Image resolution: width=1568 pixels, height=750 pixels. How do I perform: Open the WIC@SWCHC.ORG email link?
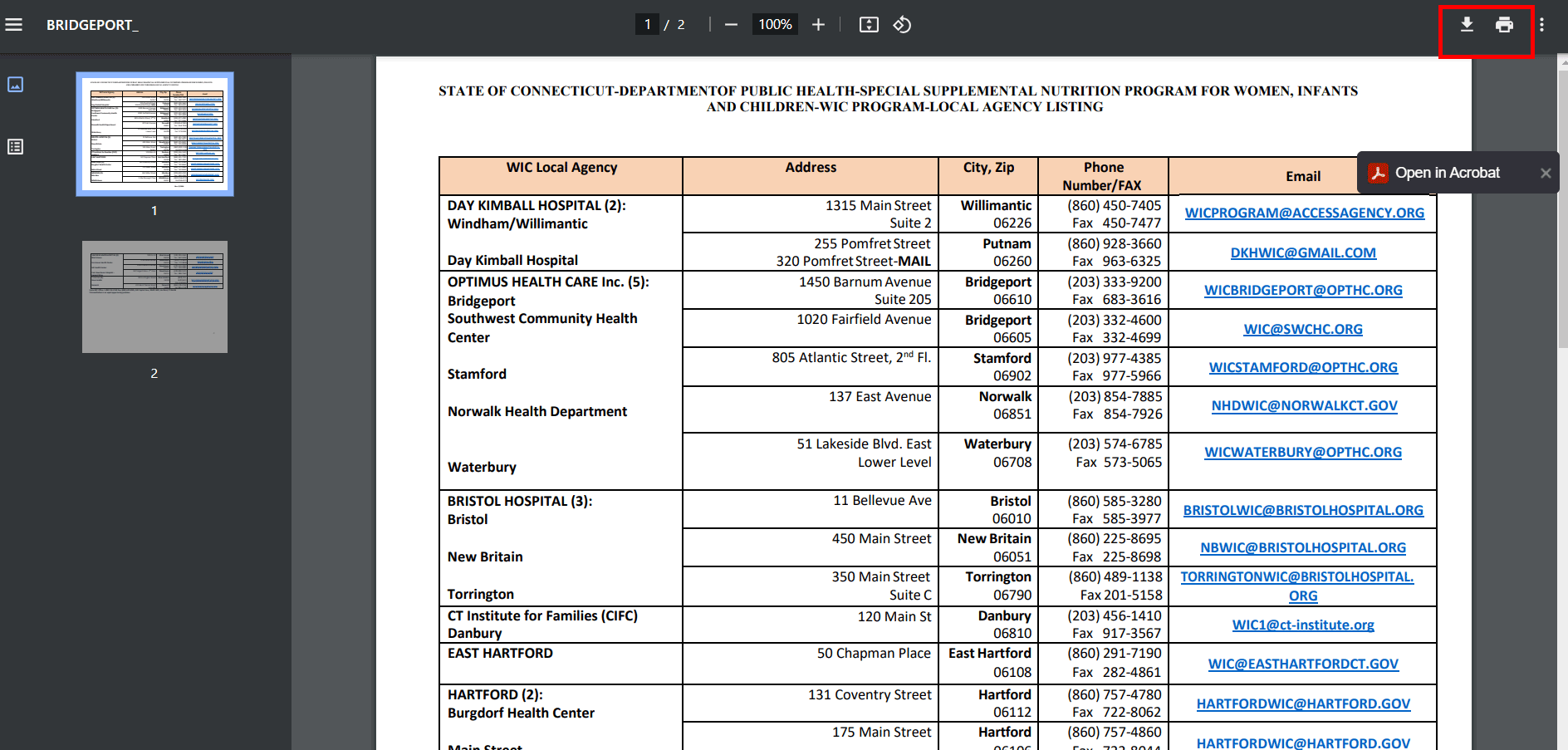tap(1303, 330)
